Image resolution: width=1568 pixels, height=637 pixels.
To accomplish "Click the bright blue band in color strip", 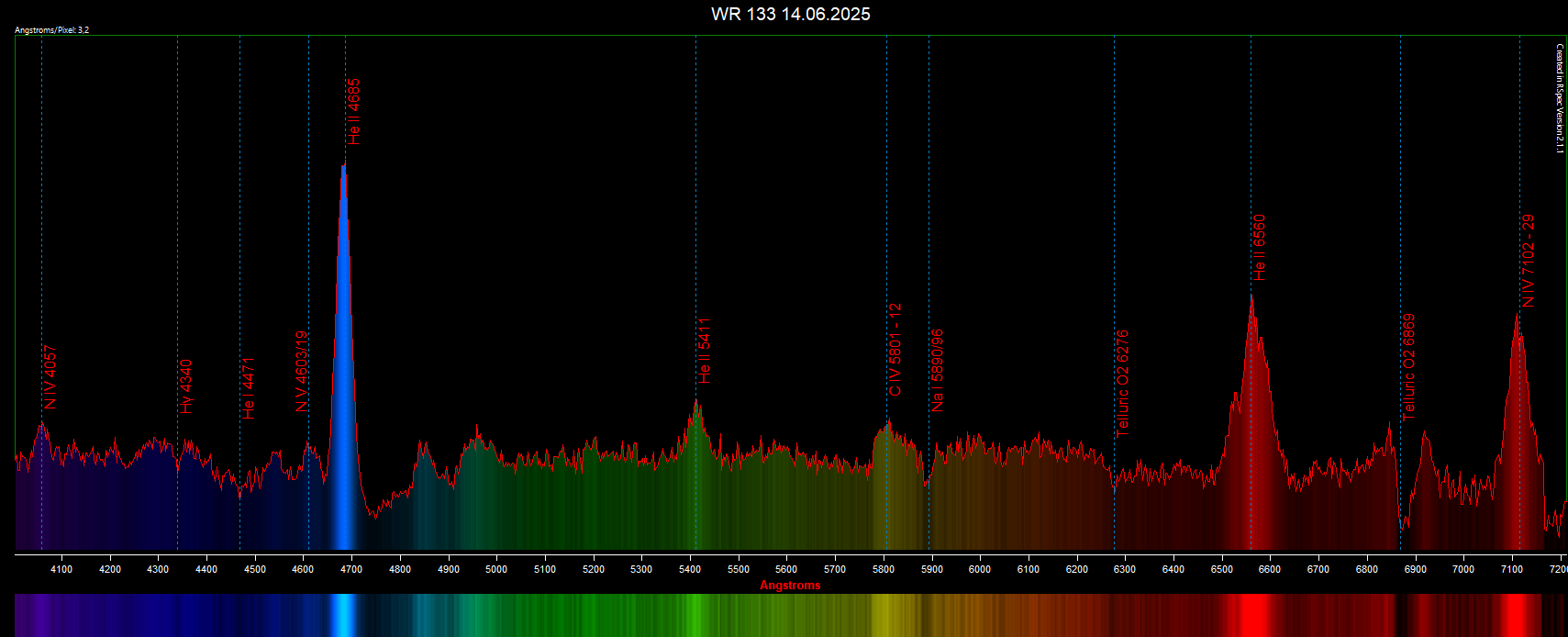I will click(343, 615).
